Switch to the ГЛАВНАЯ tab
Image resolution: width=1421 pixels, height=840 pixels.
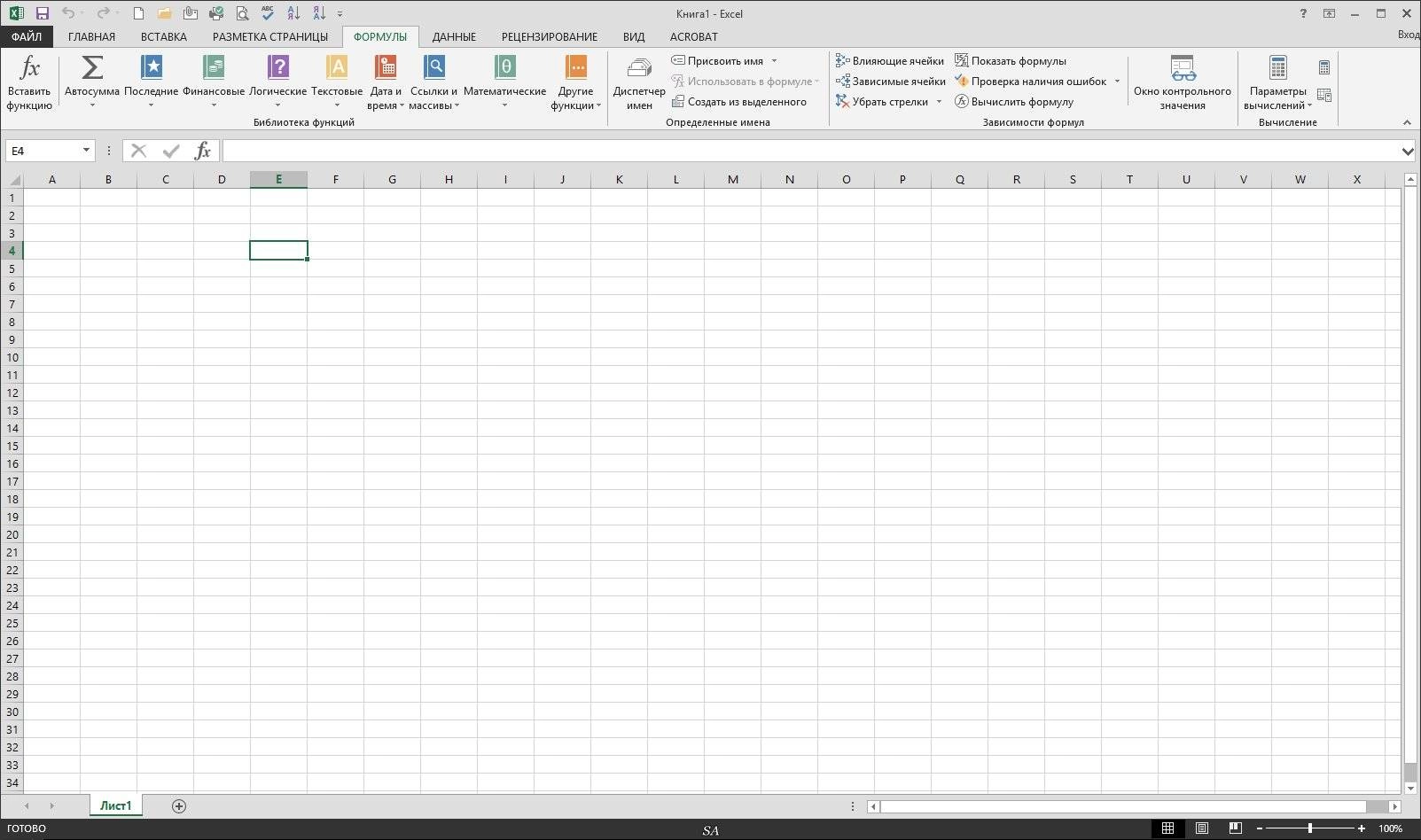coord(91,37)
